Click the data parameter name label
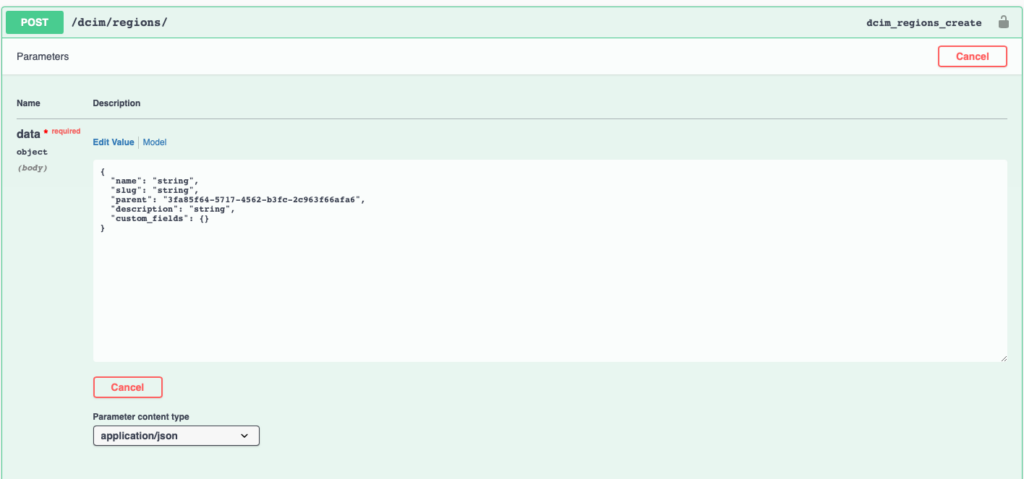1024x479 pixels. [x=28, y=133]
